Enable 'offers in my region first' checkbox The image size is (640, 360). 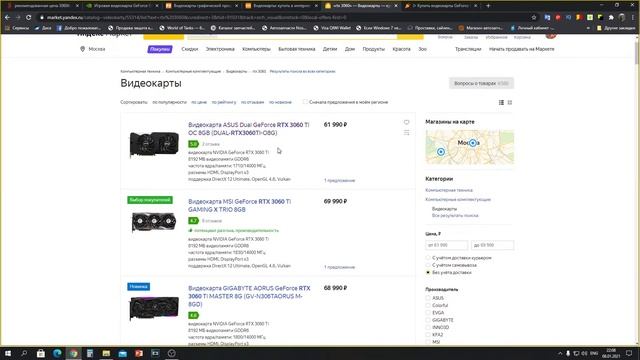305,102
